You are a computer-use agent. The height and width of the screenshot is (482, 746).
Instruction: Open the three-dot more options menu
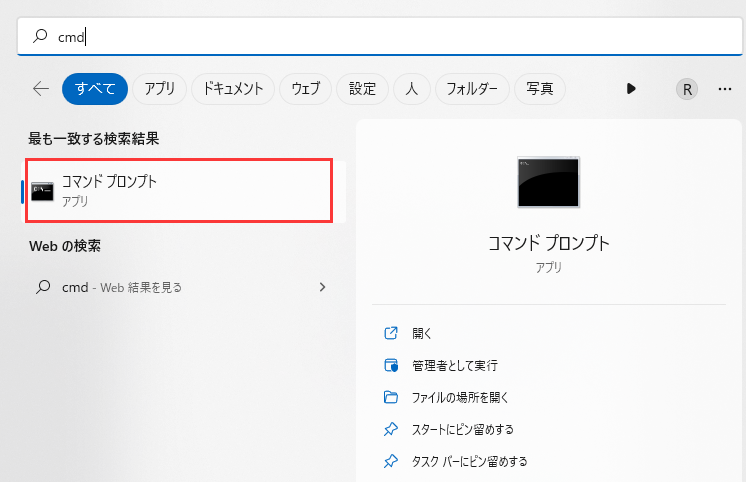[725, 89]
